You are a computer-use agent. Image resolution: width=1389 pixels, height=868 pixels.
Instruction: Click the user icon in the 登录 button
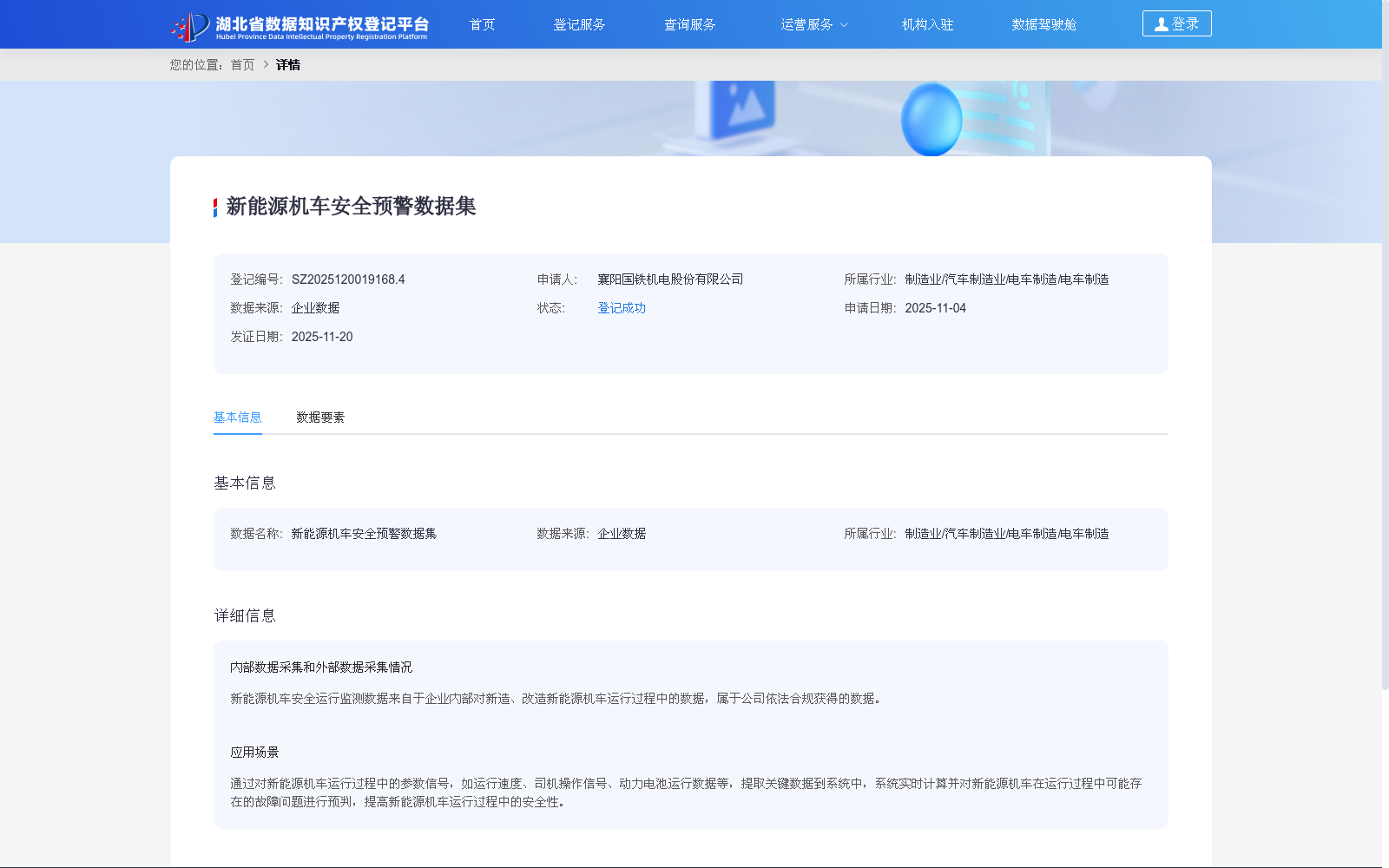[x=1161, y=24]
